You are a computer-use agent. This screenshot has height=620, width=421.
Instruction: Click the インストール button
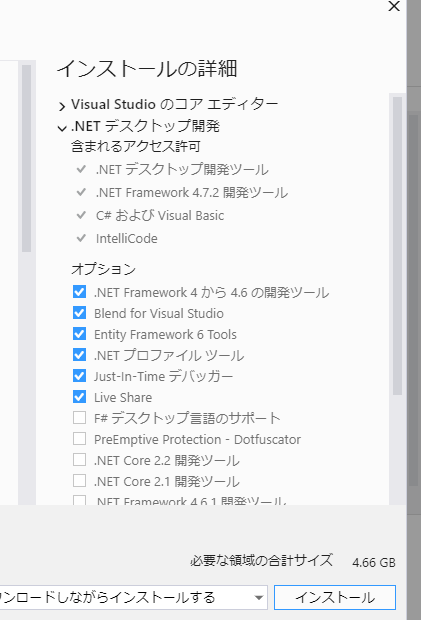(x=335, y=597)
